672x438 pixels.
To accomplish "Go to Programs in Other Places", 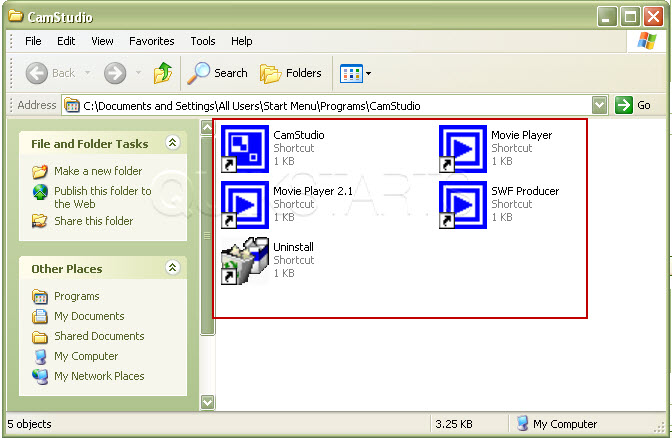I will pos(77,296).
